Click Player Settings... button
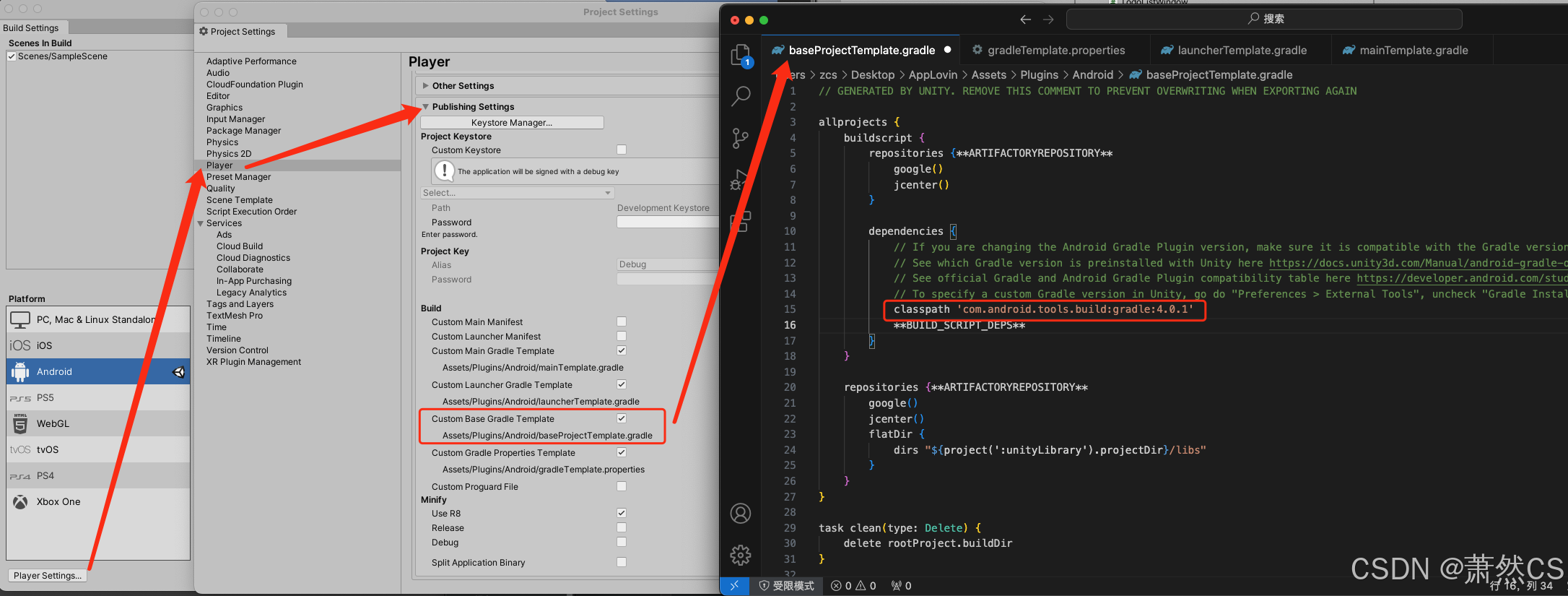This screenshot has width=1568, height=596. coord(48,575)
